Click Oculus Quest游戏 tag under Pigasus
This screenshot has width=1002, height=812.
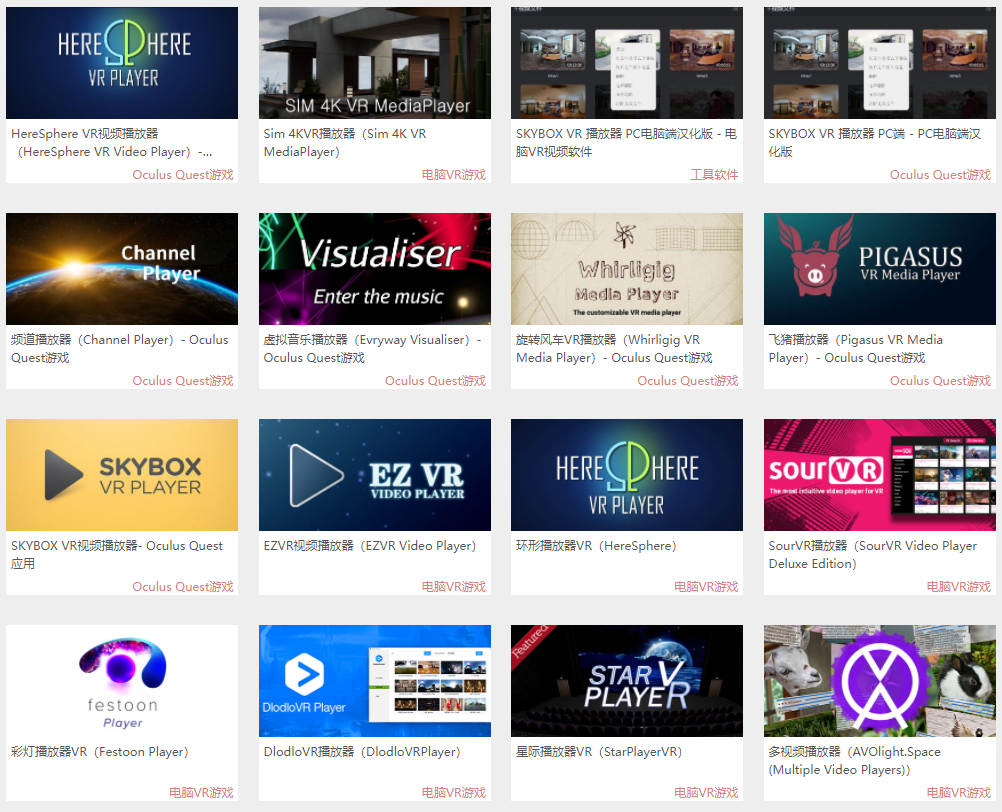[941, 381]
